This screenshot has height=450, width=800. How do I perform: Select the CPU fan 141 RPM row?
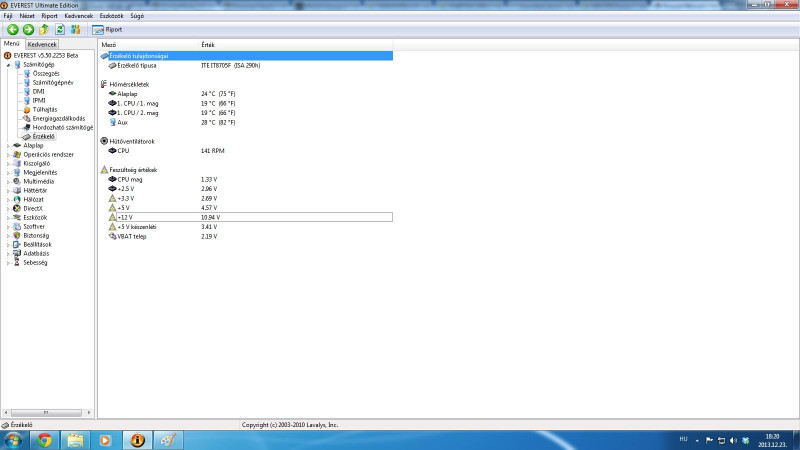(246, 151)
